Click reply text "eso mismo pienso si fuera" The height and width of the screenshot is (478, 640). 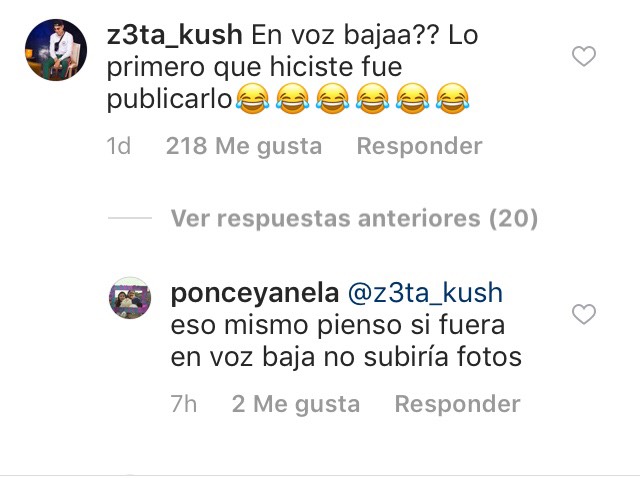click(338, 325)
